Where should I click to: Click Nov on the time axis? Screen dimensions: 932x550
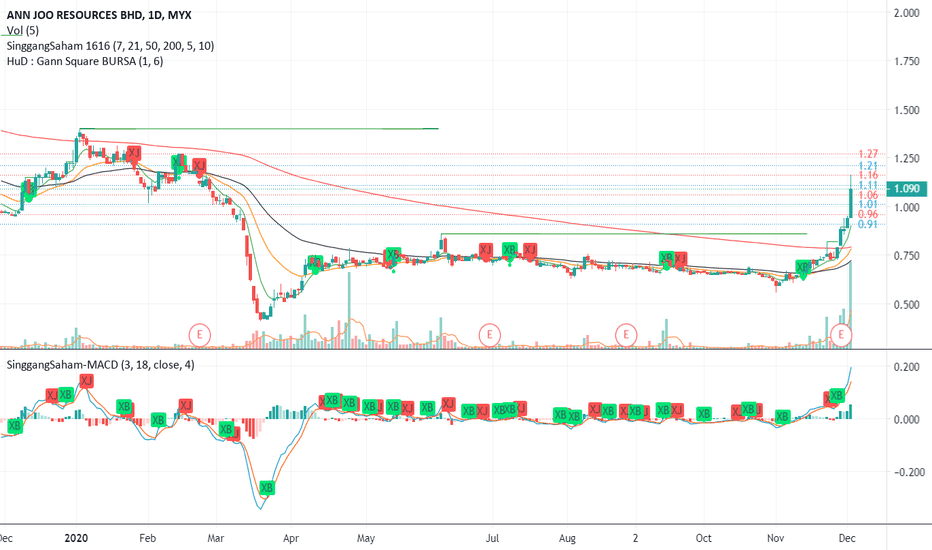[775, 538]
